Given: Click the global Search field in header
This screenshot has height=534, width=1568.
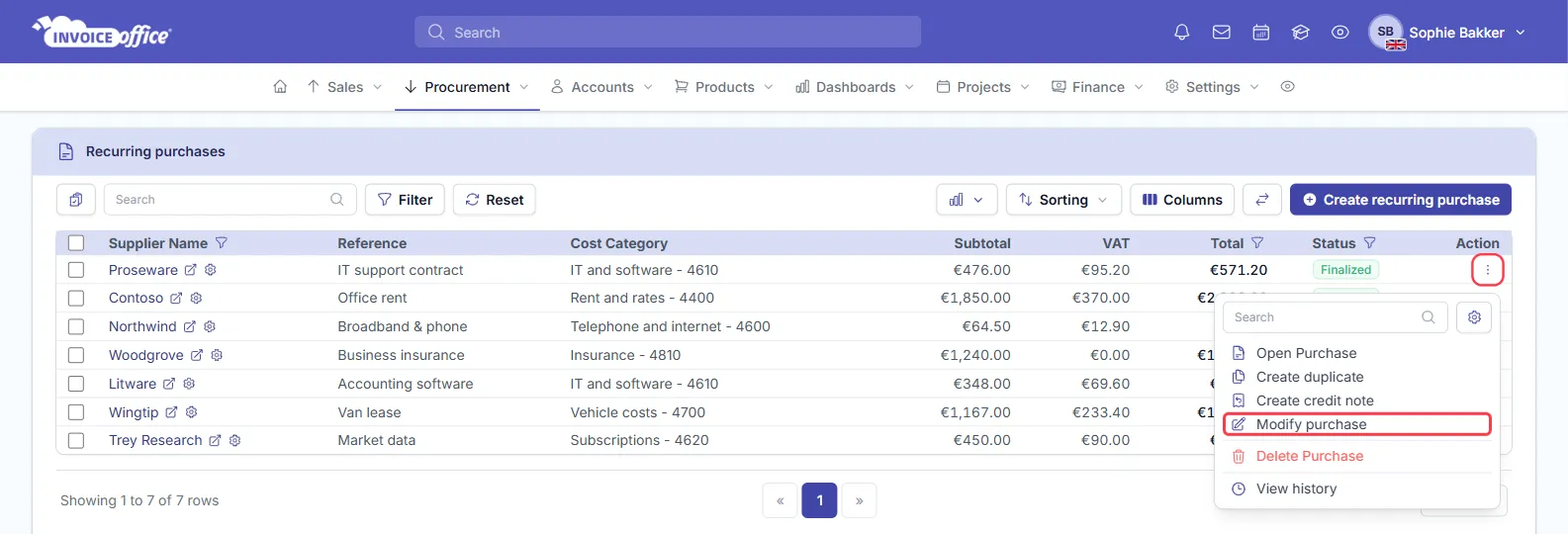Looking at the screenshot, I should (668, 32).
